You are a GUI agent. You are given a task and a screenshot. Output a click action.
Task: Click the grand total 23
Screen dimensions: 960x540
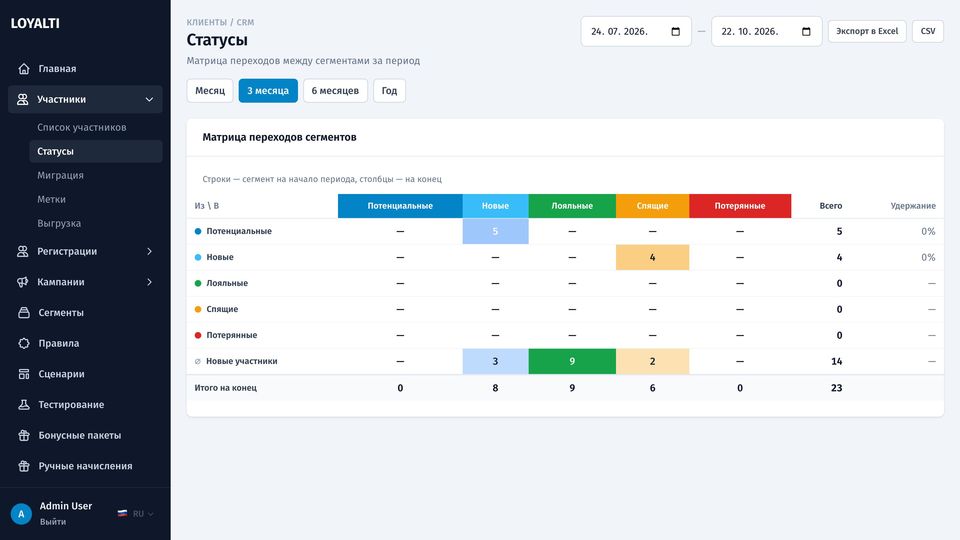836,388
